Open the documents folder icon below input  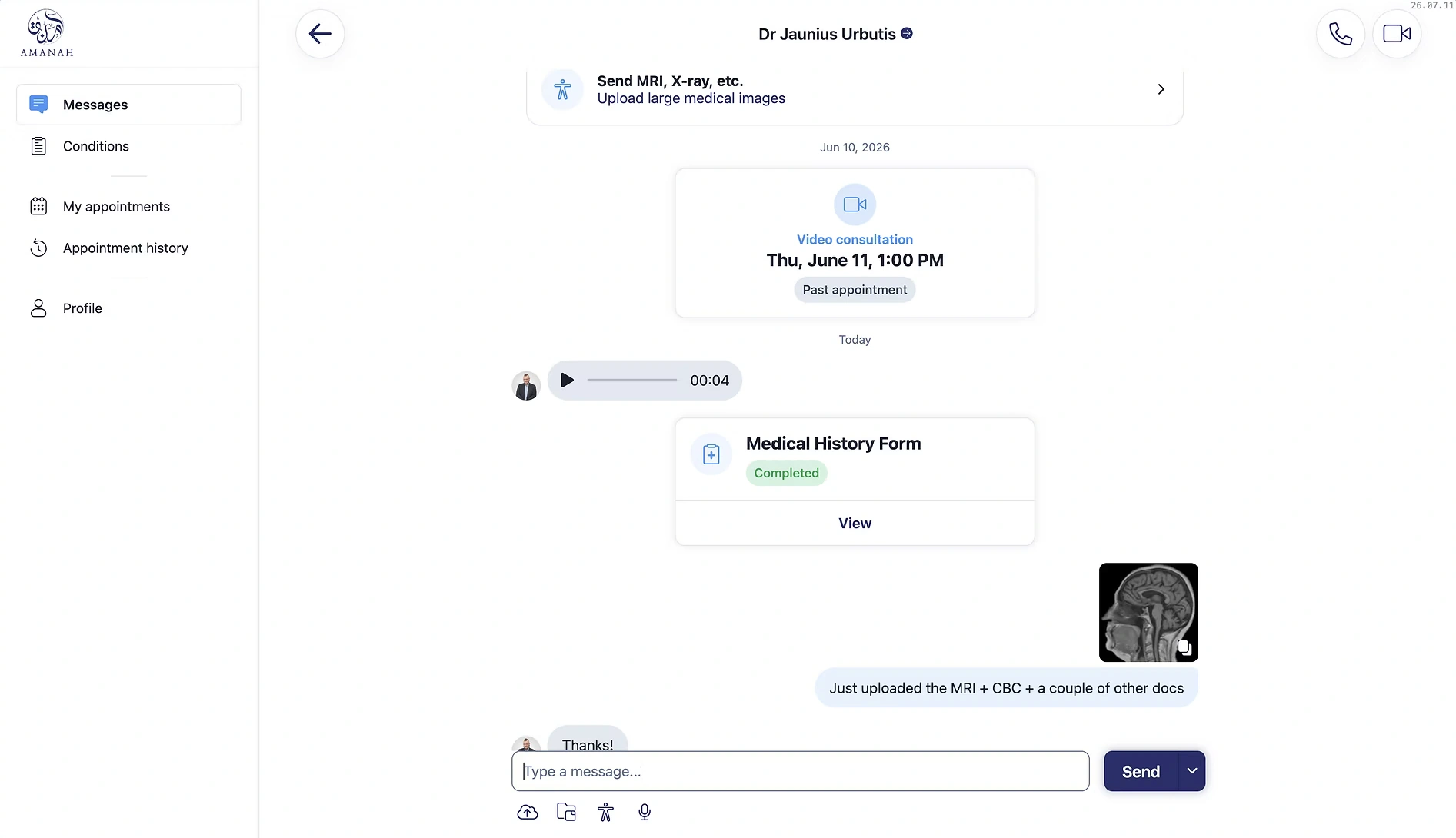[x=567, y=812]
